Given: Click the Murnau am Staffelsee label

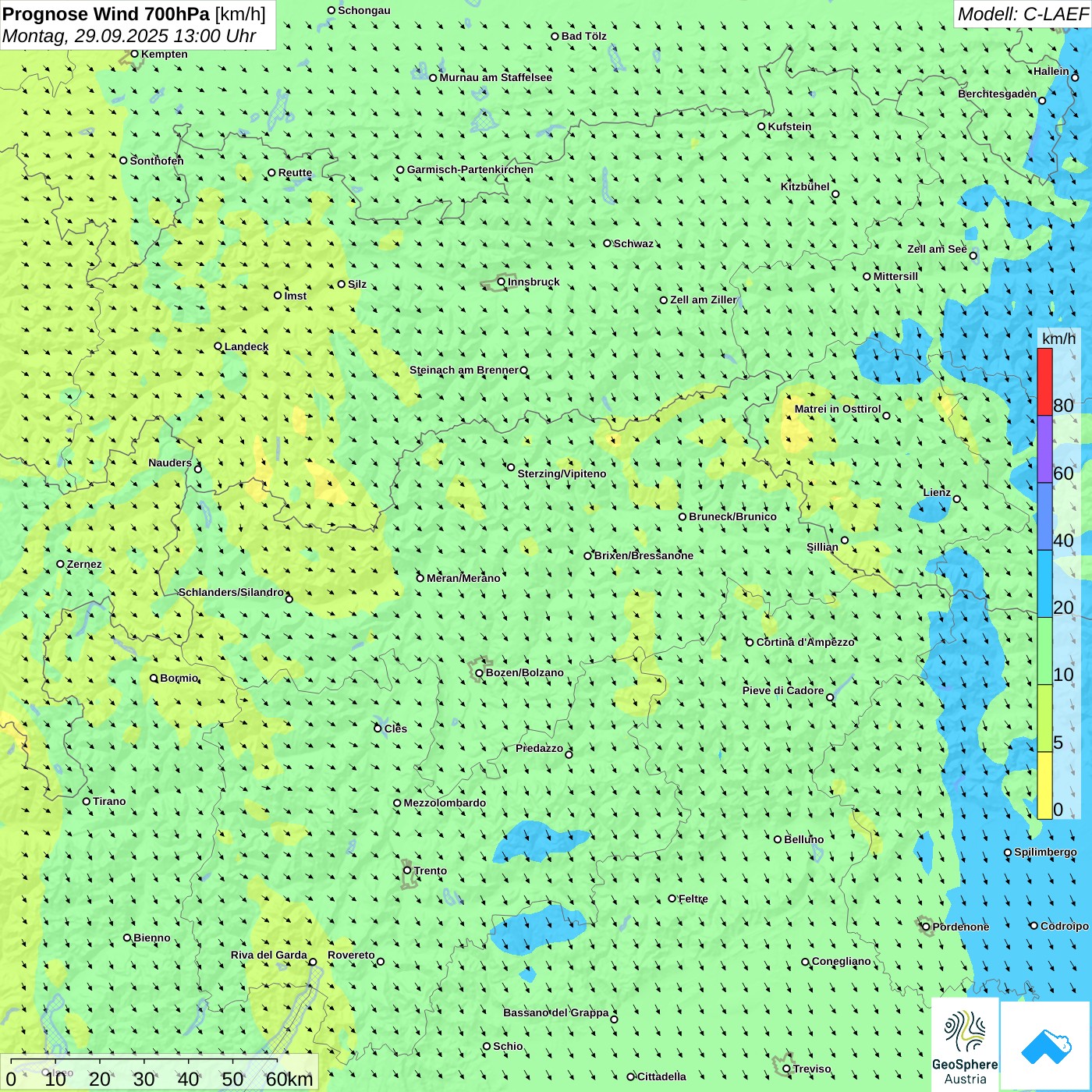Looking at the screenshot, I should point(495,77).
